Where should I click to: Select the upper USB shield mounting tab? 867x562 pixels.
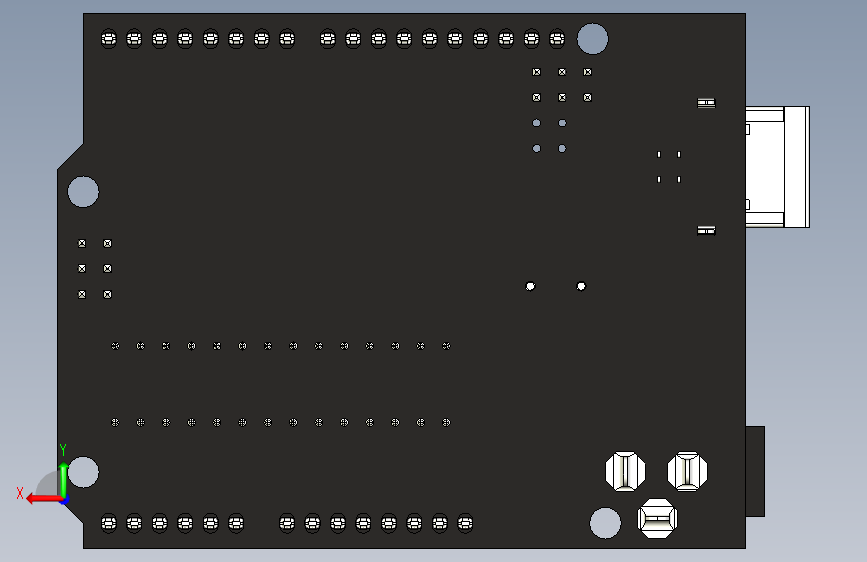pyautogui.click(x=706, y=103)
